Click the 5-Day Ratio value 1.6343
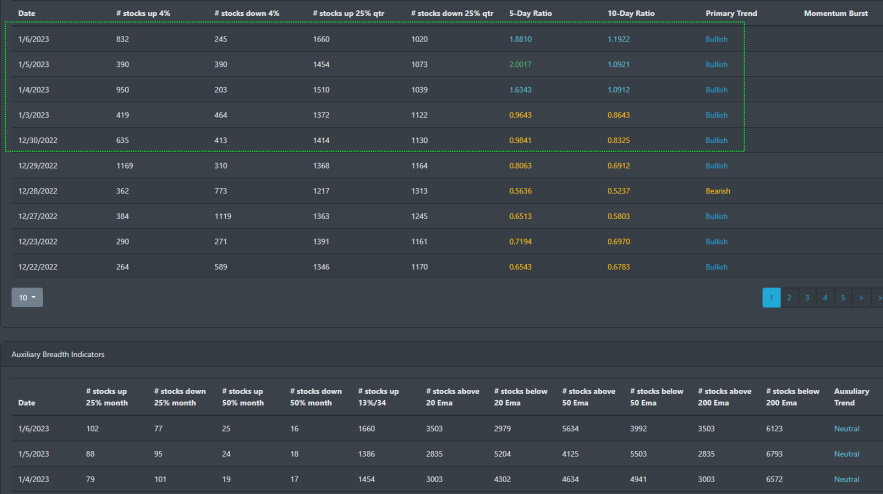Viewport: 883px width, 494px height. (x=520, y=90)
